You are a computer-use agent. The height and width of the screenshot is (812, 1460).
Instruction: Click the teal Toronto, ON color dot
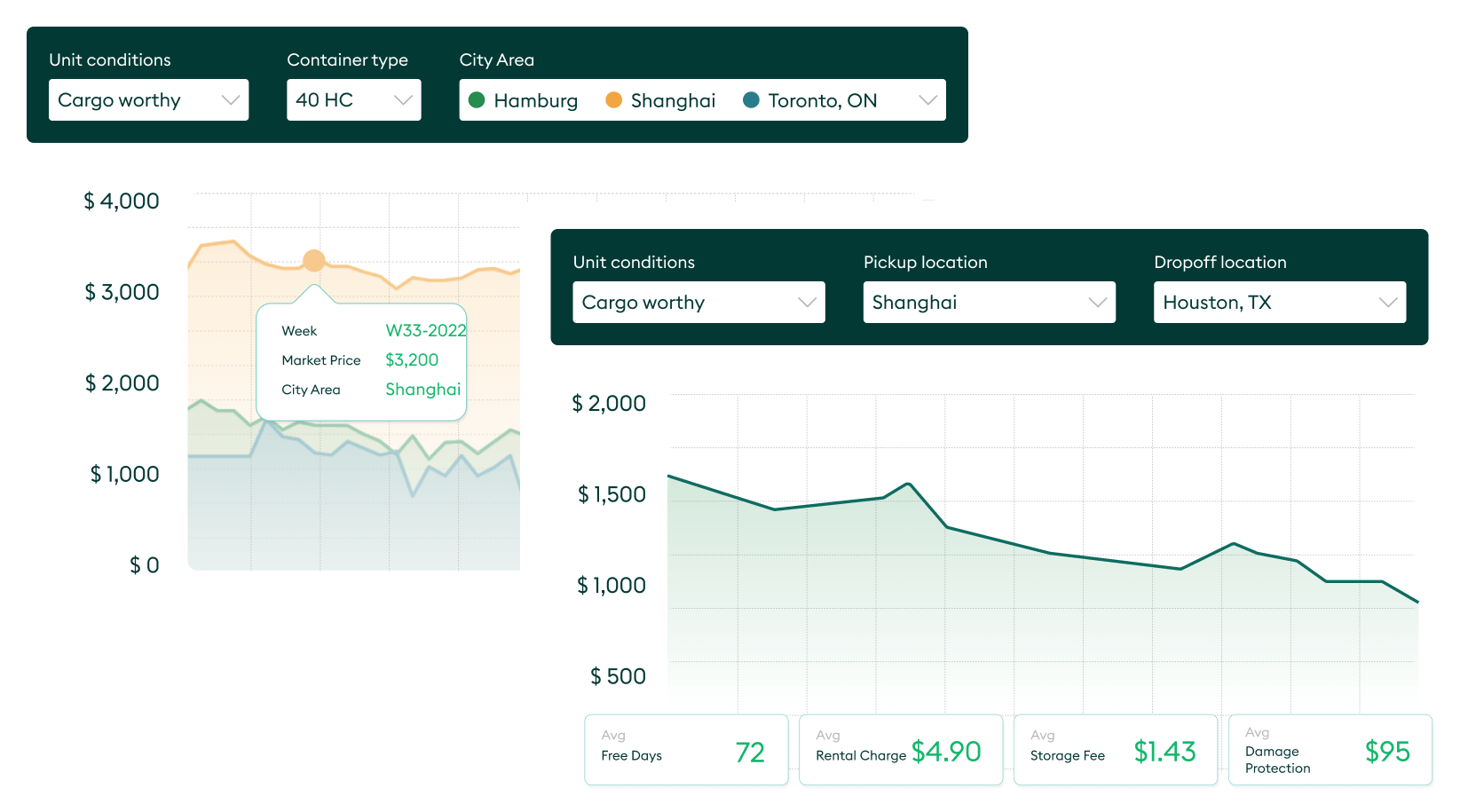pyautogui.click(x=751, y=100)
